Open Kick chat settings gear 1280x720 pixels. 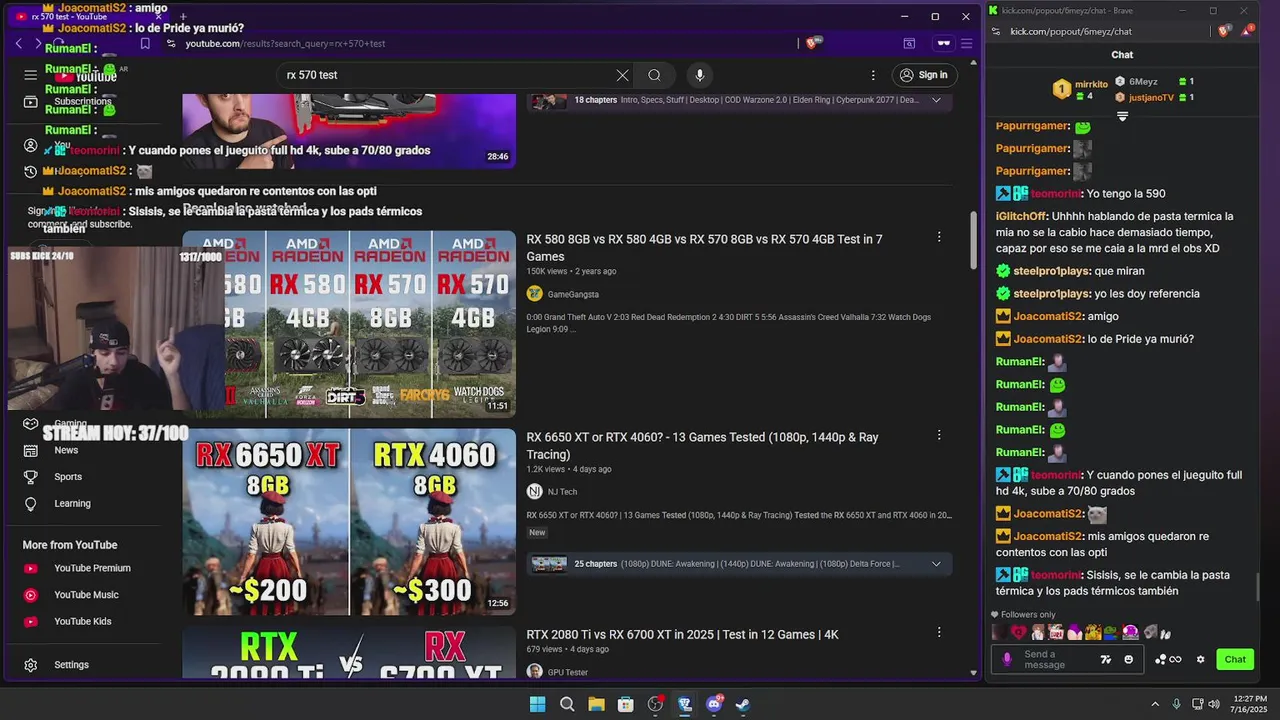coord(1201,660)
